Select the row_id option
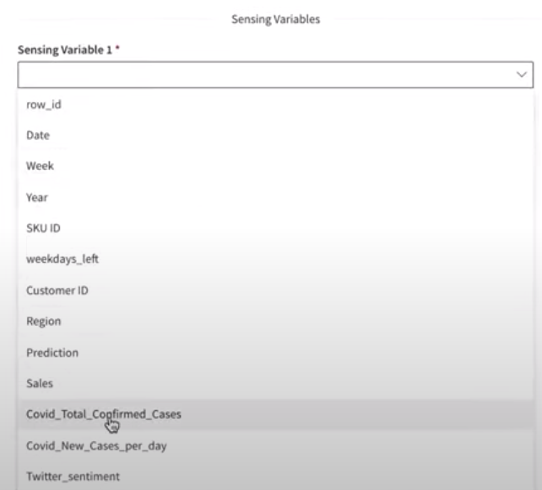Image resolution: width=542 pixels, height=490 pixels. pos(275,104)
